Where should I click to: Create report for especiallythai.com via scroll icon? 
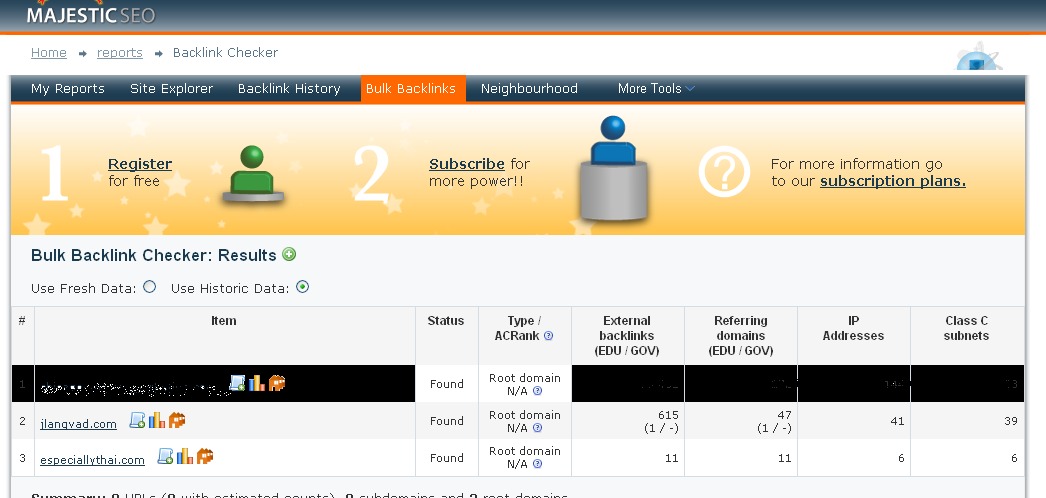pos(165,457)
